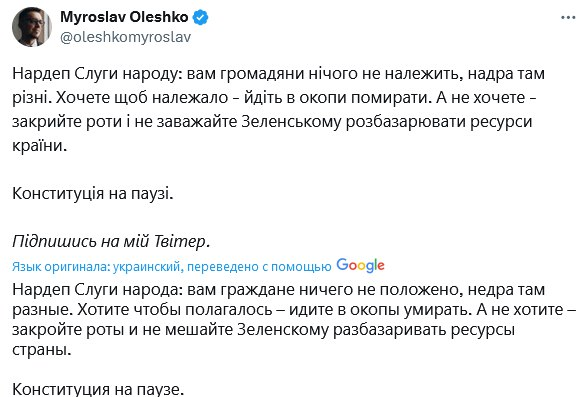Open the three-dot more options menu

click(x=568, y=18)
